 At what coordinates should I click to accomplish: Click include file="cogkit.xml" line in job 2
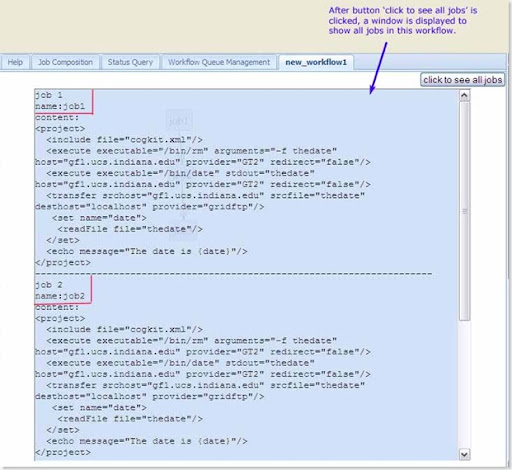point(124,330)
